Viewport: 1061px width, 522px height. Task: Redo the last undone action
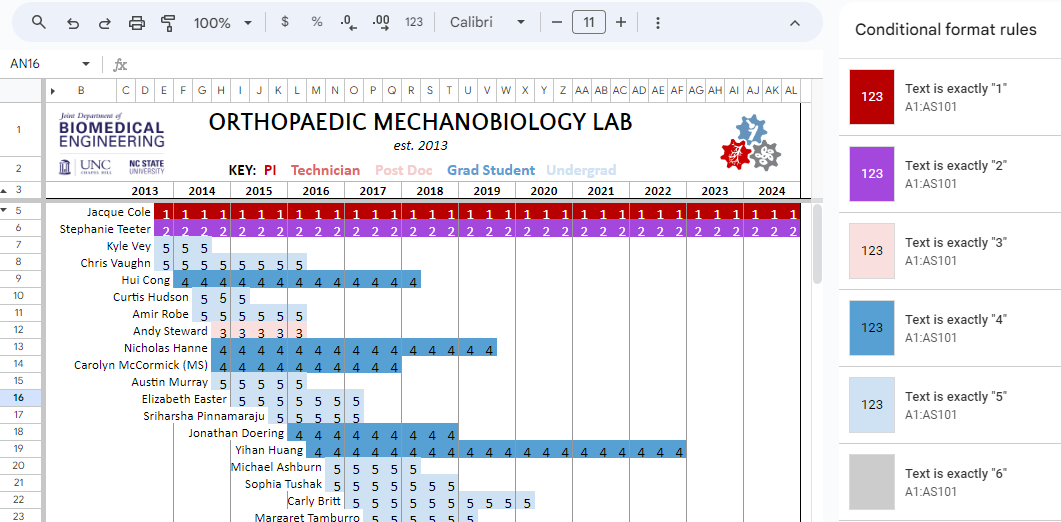(x=104, y=22)
